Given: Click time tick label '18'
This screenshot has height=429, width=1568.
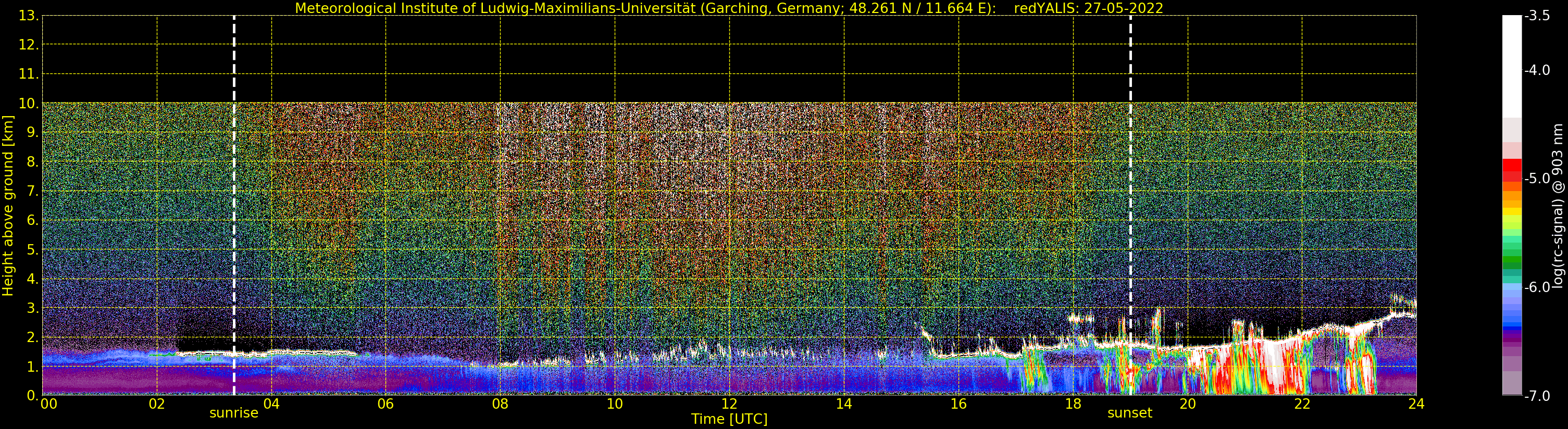Looking at the screenshot, I should point(1073,404).
